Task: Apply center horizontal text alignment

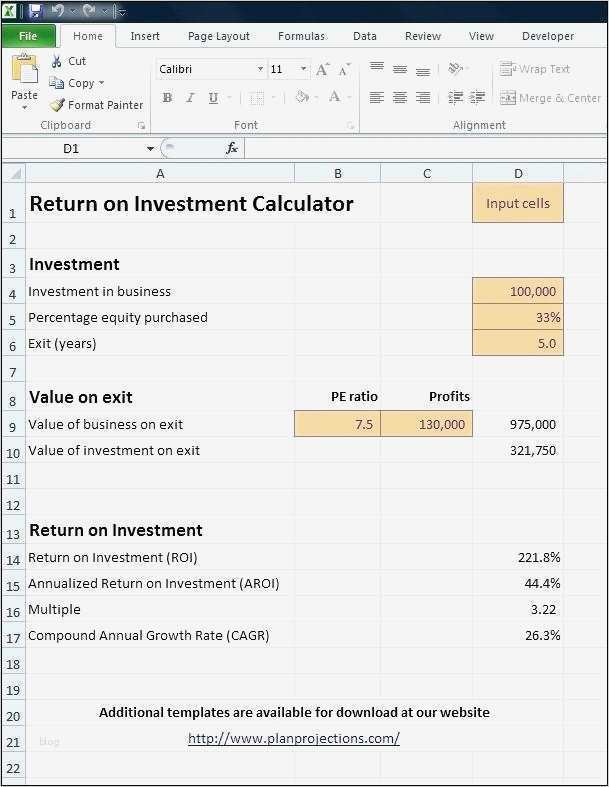Action: tap(400, 98)
